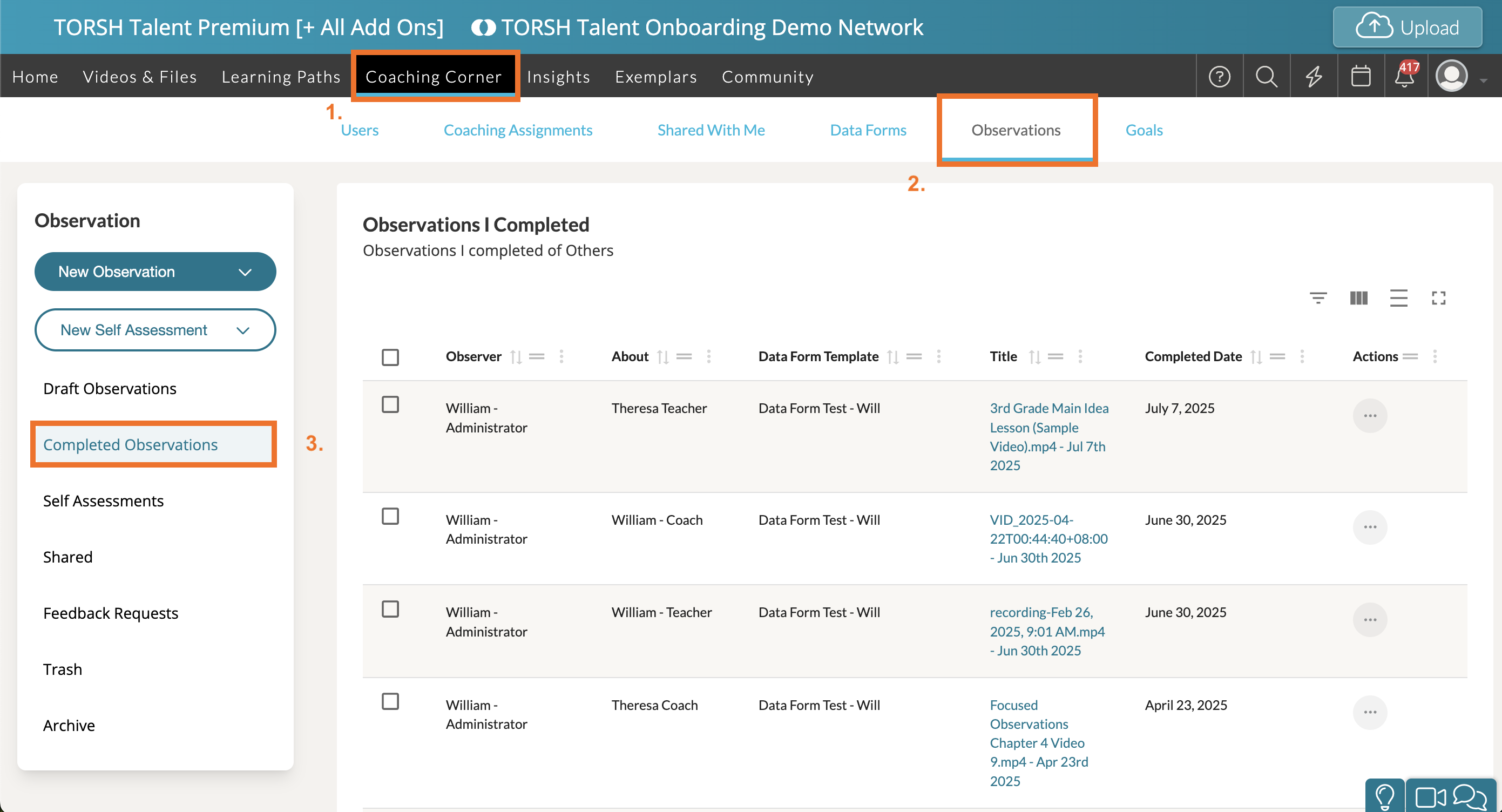Select the Theresa Teacher row checkbox

pos(390,404)
